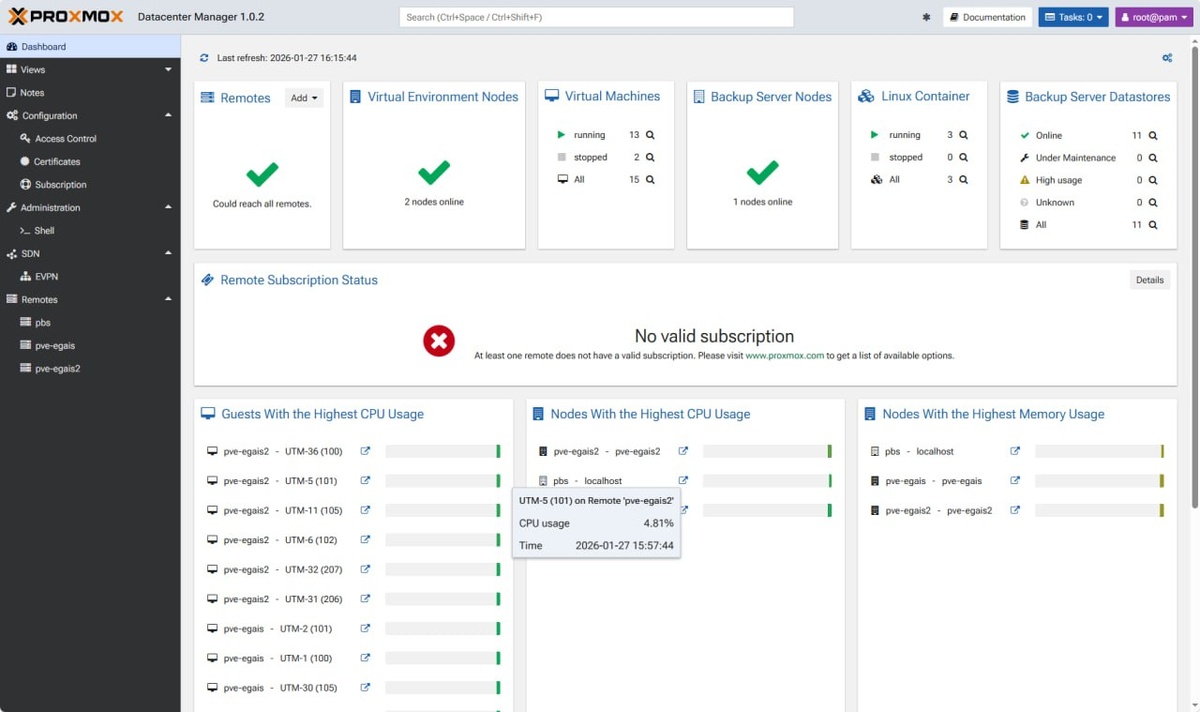Open the Documentation button
This screenshot has height=712, width=1200.
(988, 17)
